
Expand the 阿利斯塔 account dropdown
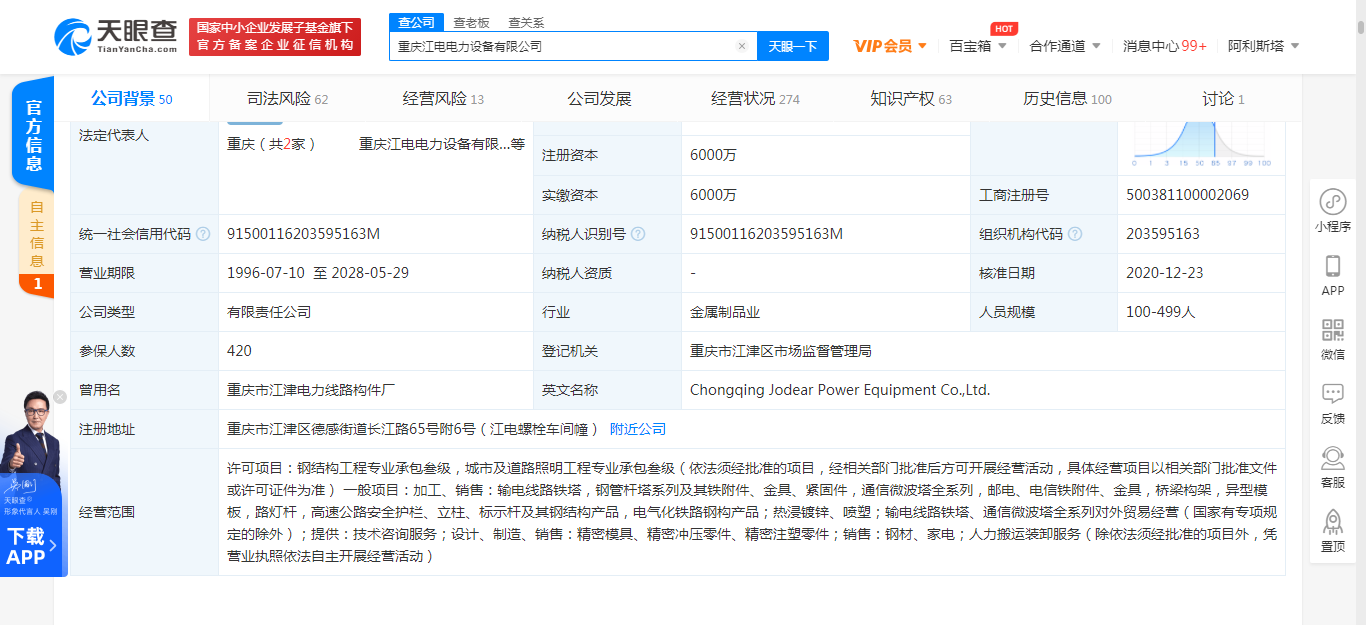click(x=1256, y=45)
